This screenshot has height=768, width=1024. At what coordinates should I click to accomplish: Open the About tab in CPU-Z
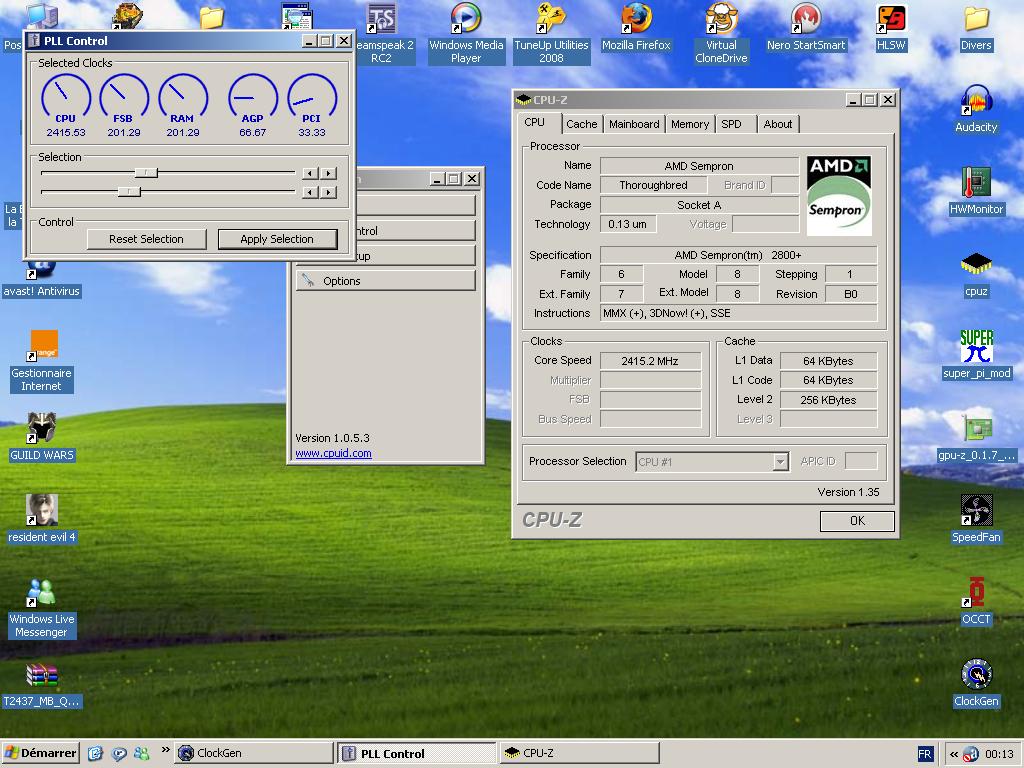point(777,124)
